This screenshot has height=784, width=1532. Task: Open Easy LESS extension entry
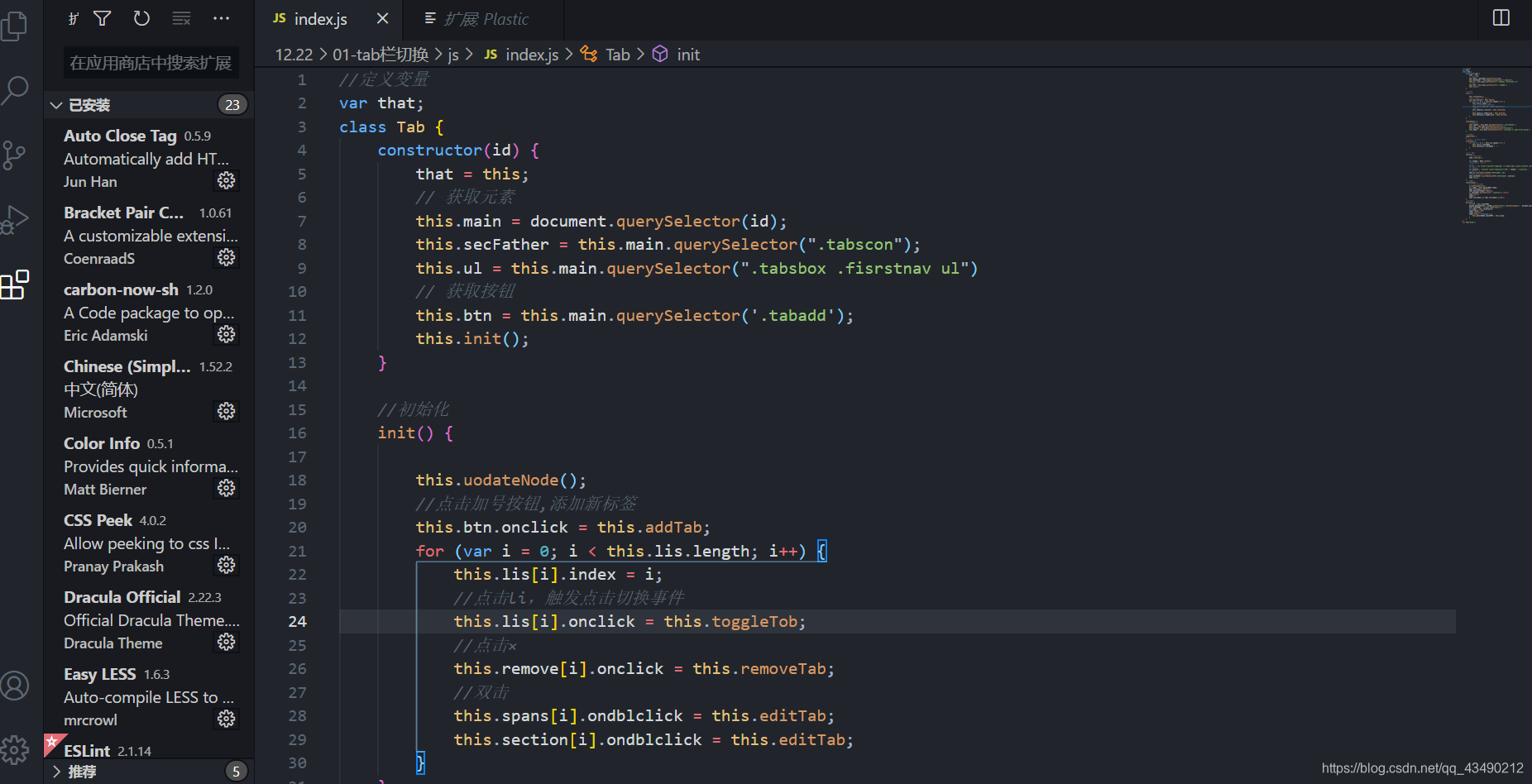pos(149,696)
